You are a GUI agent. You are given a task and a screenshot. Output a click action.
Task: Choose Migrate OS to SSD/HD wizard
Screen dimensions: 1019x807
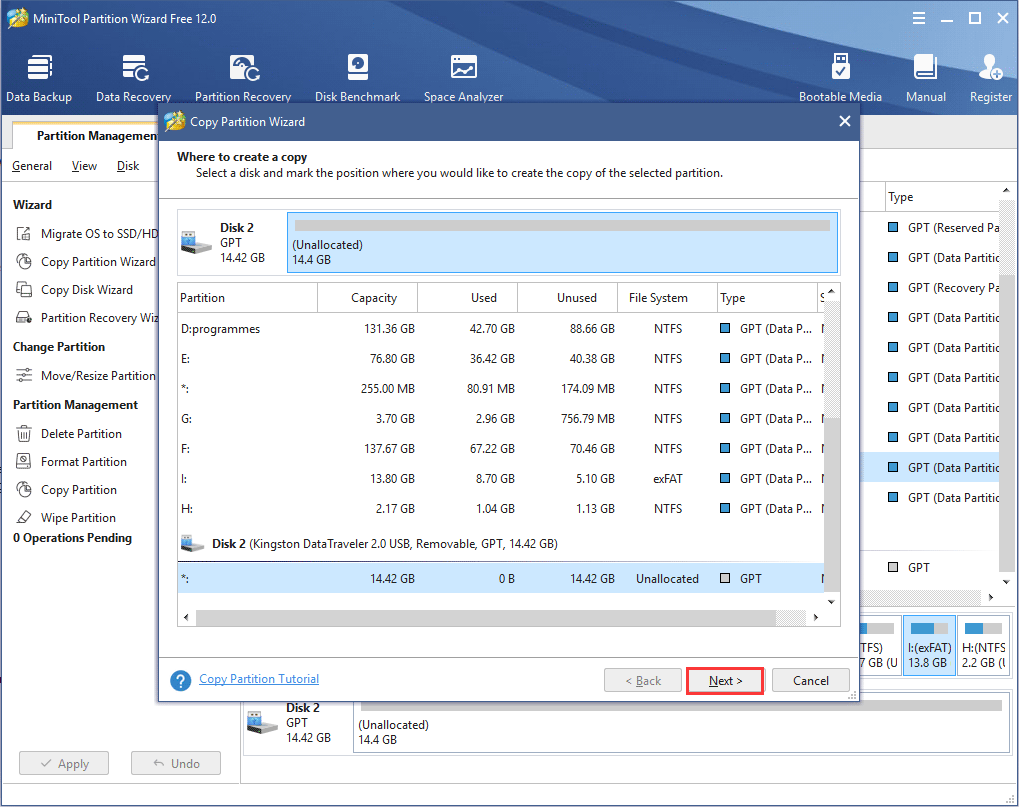[x=98, y=234]
